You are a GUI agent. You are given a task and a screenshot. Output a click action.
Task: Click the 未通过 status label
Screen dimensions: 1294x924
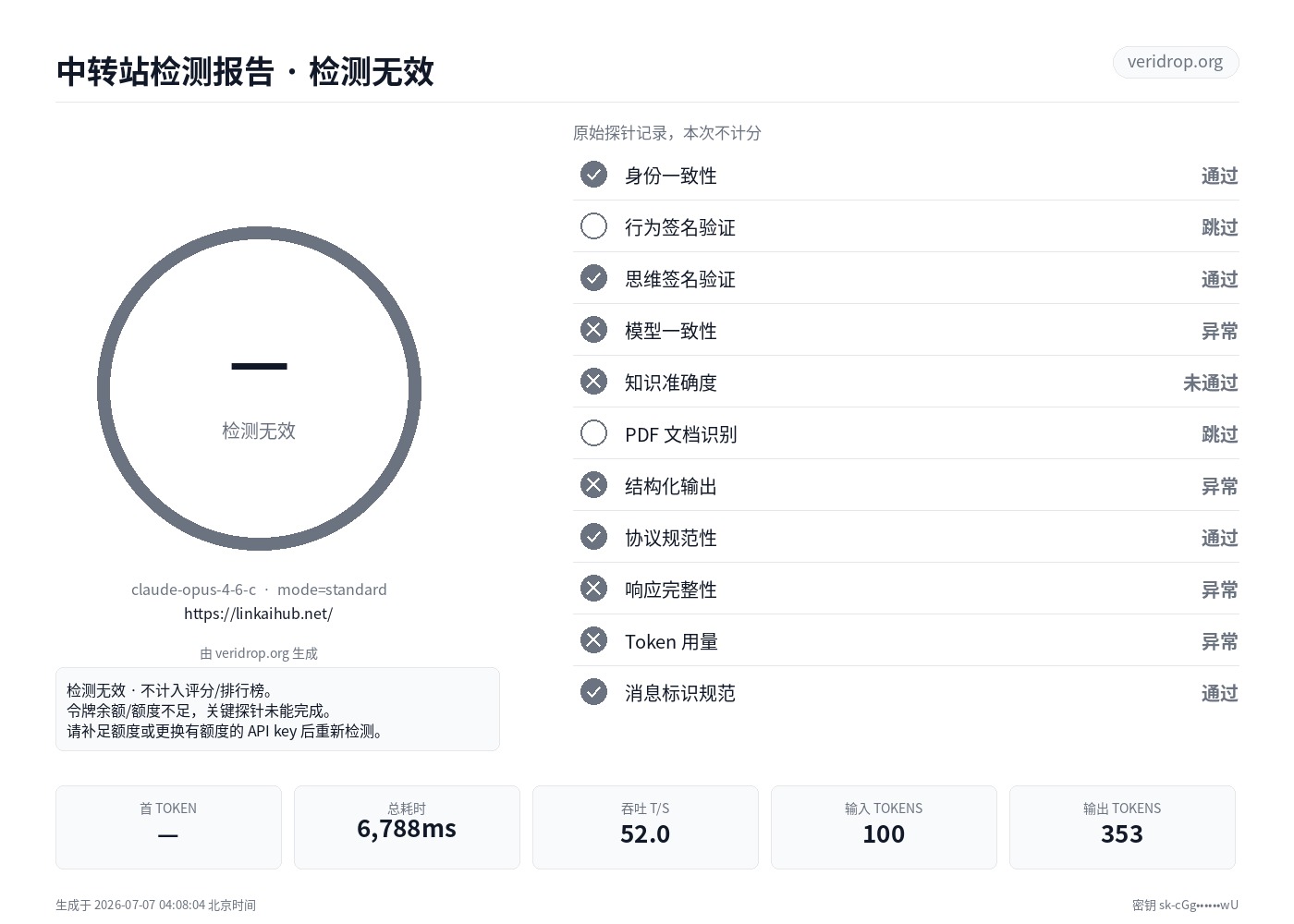1210,383
